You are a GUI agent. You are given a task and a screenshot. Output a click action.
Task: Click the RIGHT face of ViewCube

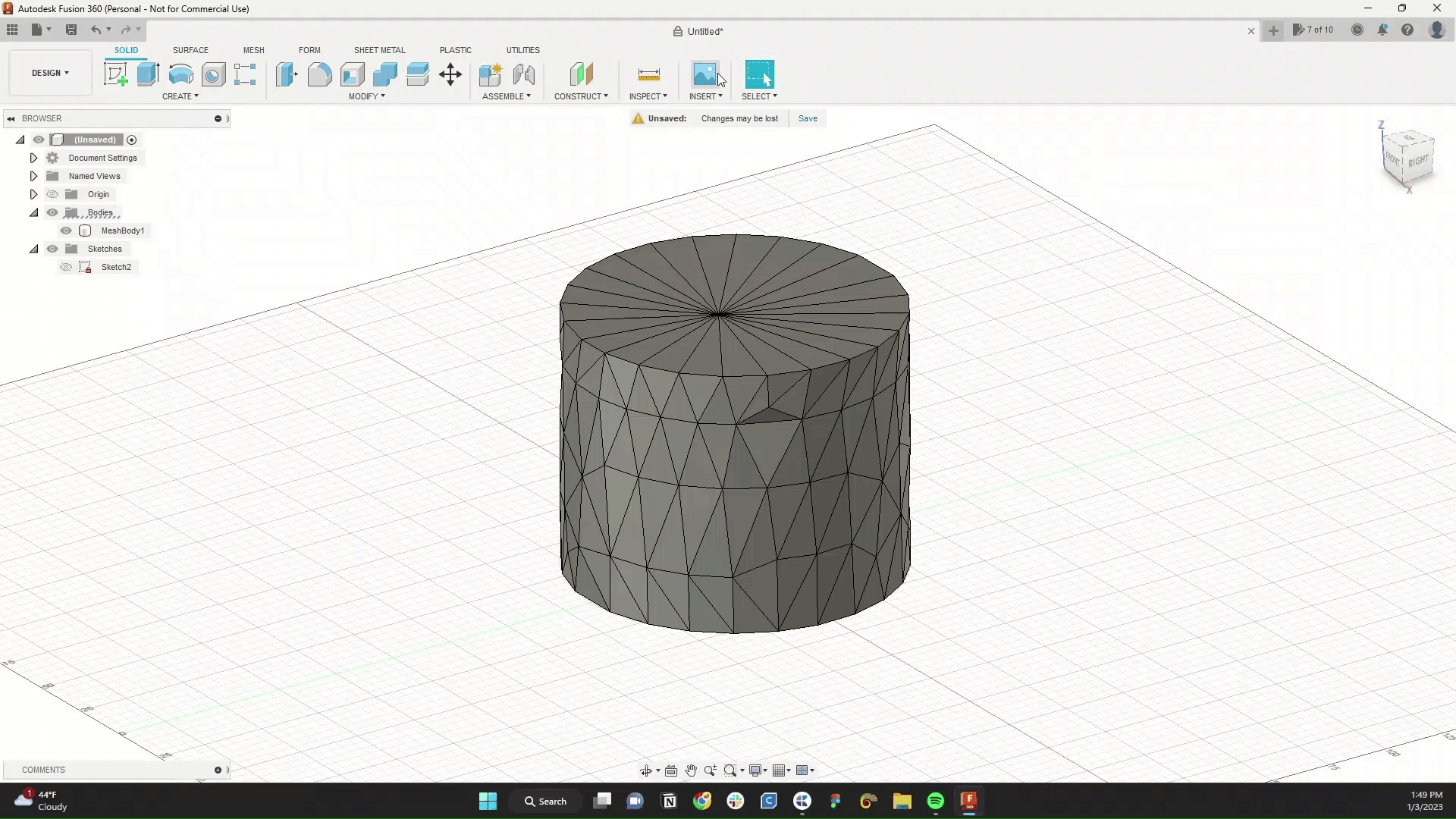(x=1418, y=162)
